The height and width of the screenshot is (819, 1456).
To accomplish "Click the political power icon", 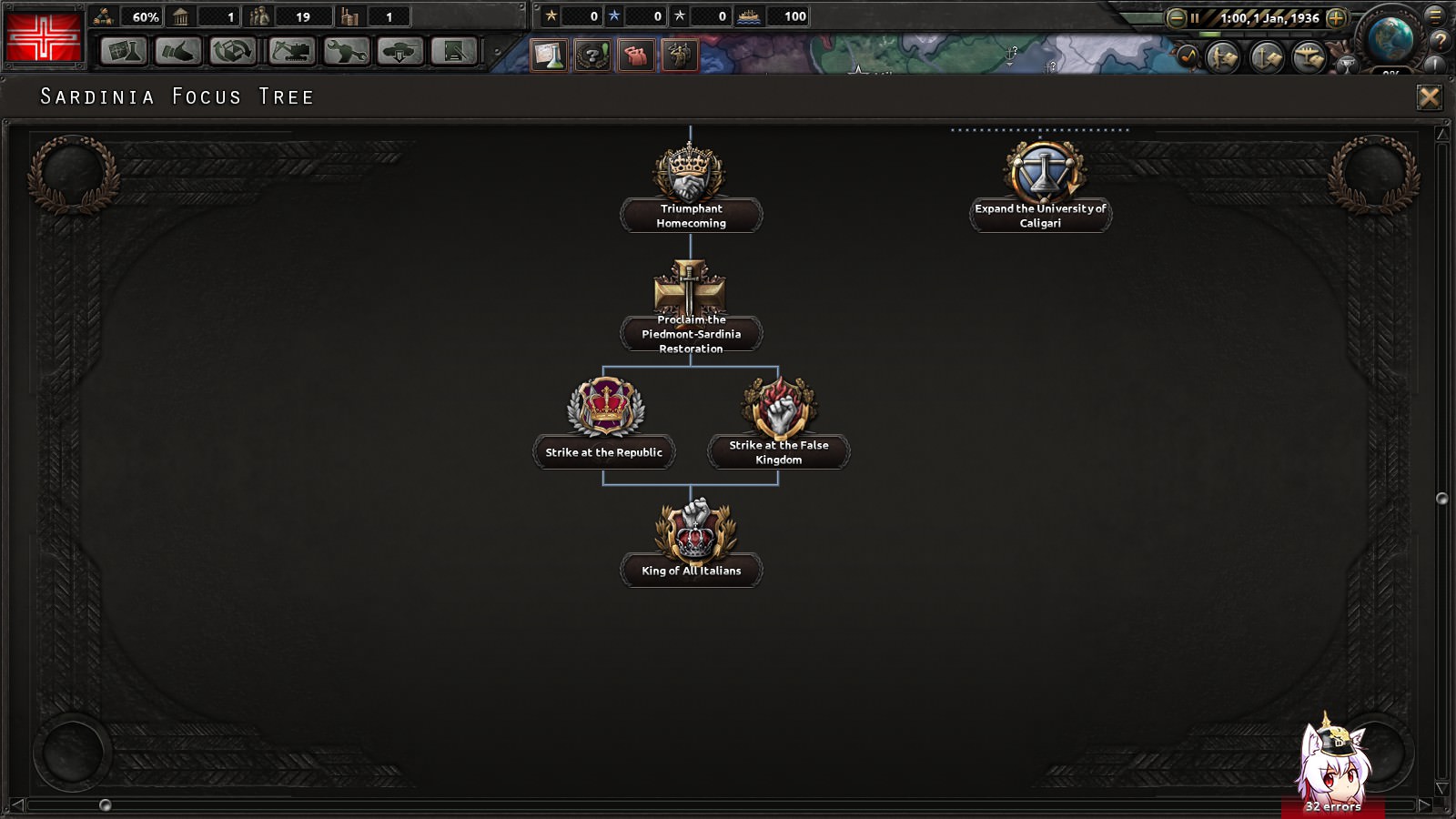I will [104, 16].
